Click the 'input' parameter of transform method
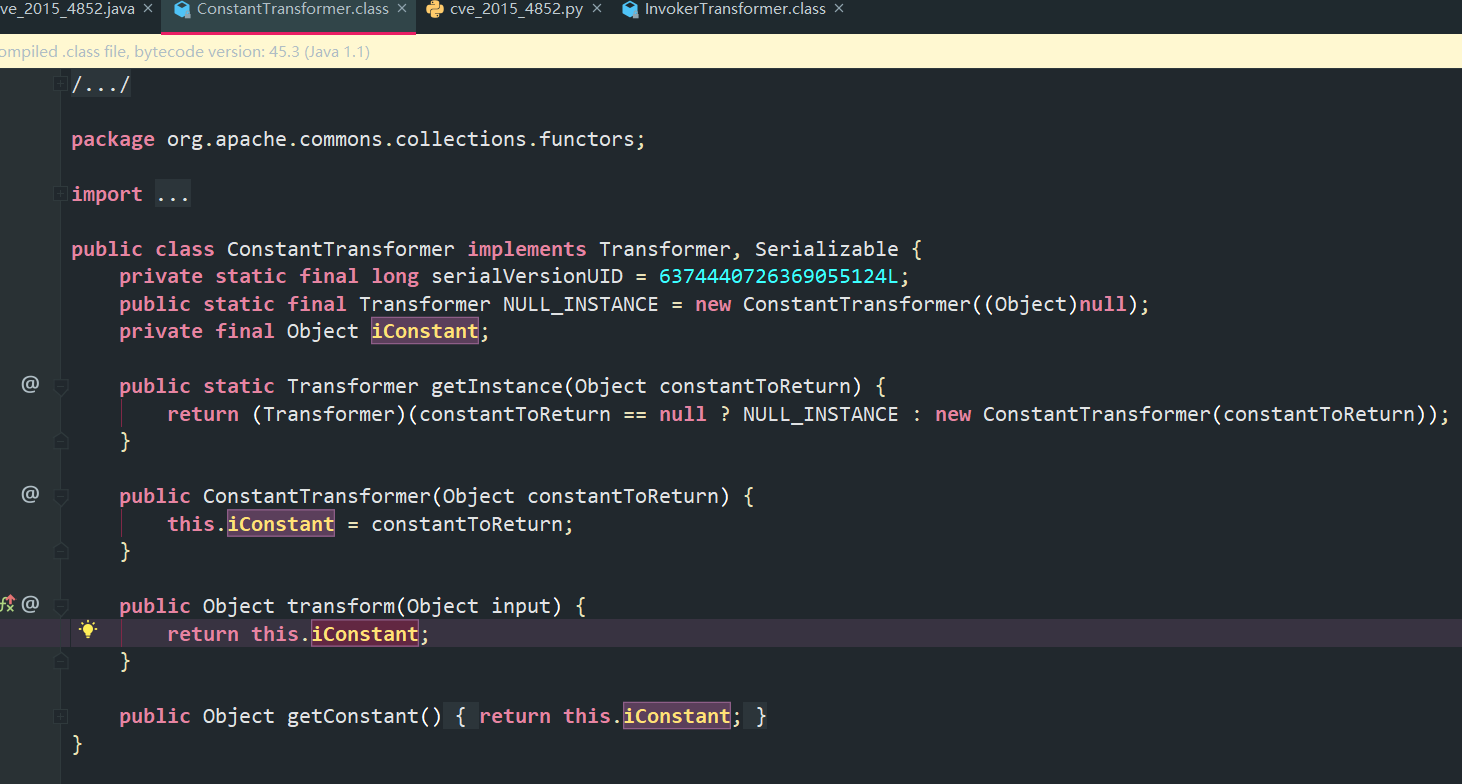This screenshot has height=784, width=1462. tap(521, 606)
